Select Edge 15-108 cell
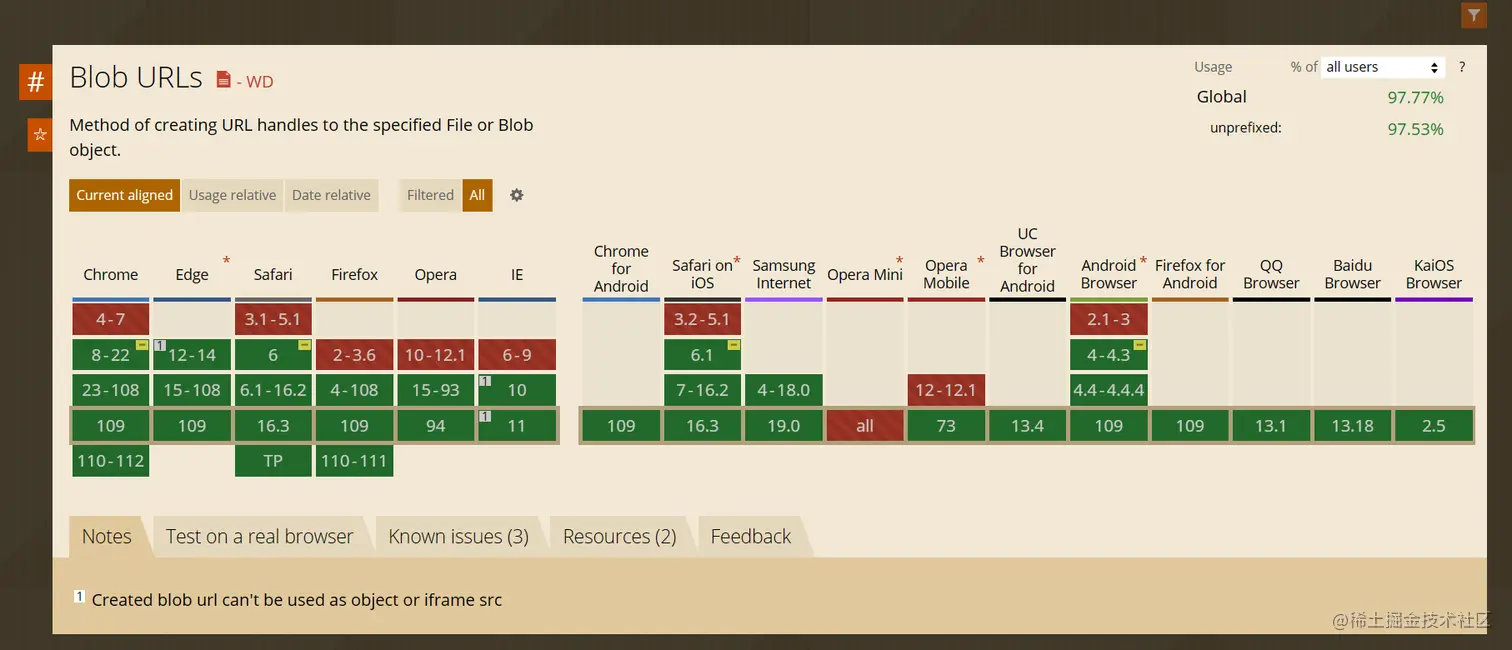The image size is (1512, 650). (x=192, y=390)
